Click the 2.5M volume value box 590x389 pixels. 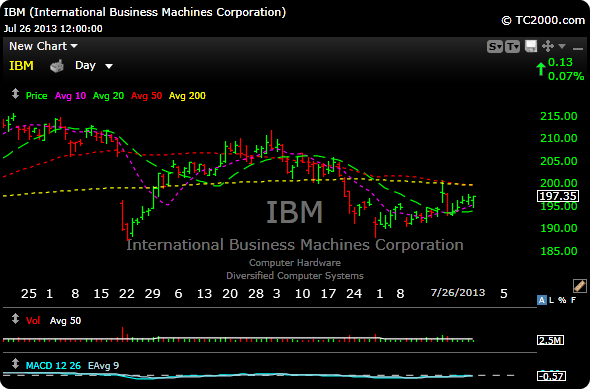pyautogui.click(x=550, y=340)
